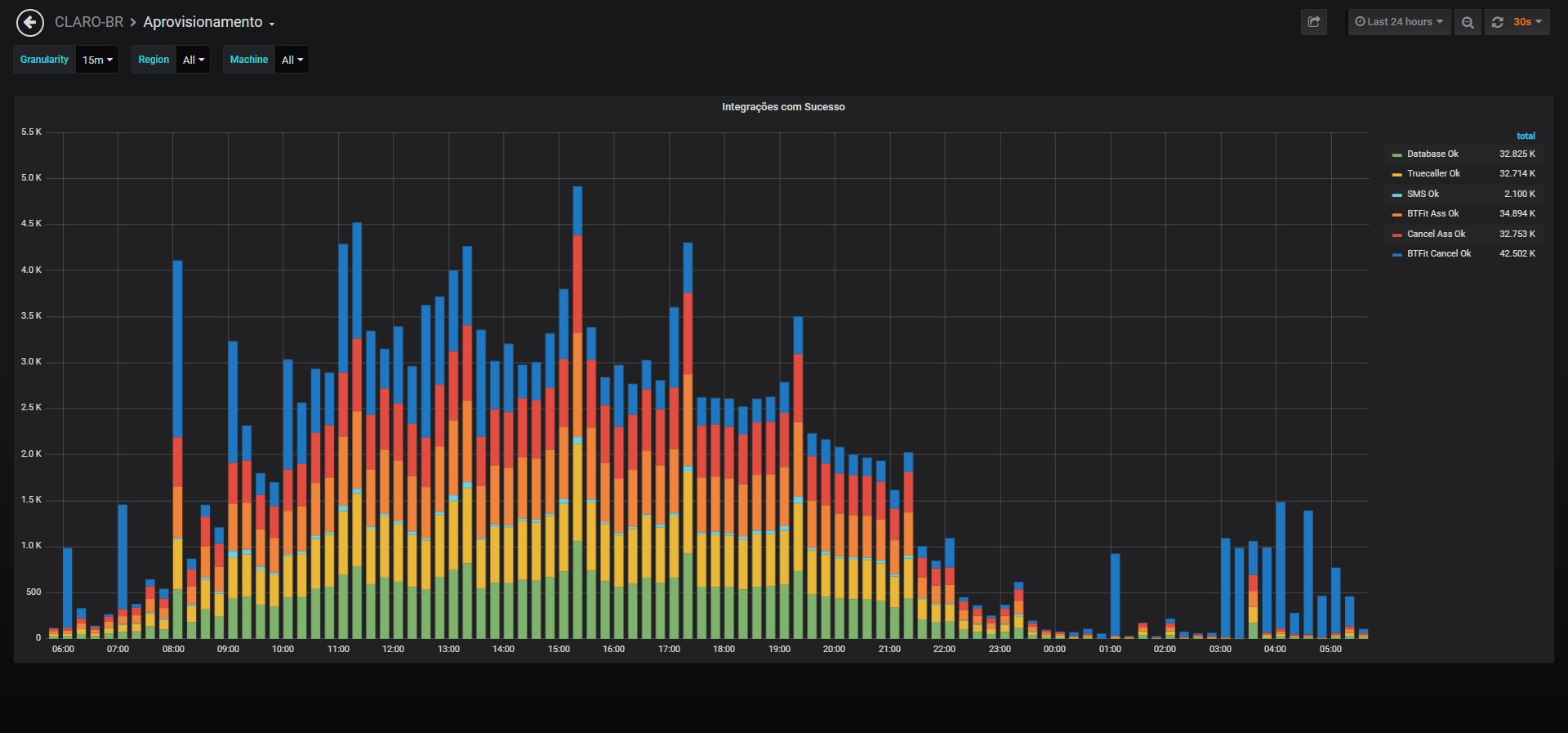This screenshot has width=1568, height=733.
Task: Open the Granularity 15m dropdown
Action: (97, 60)
